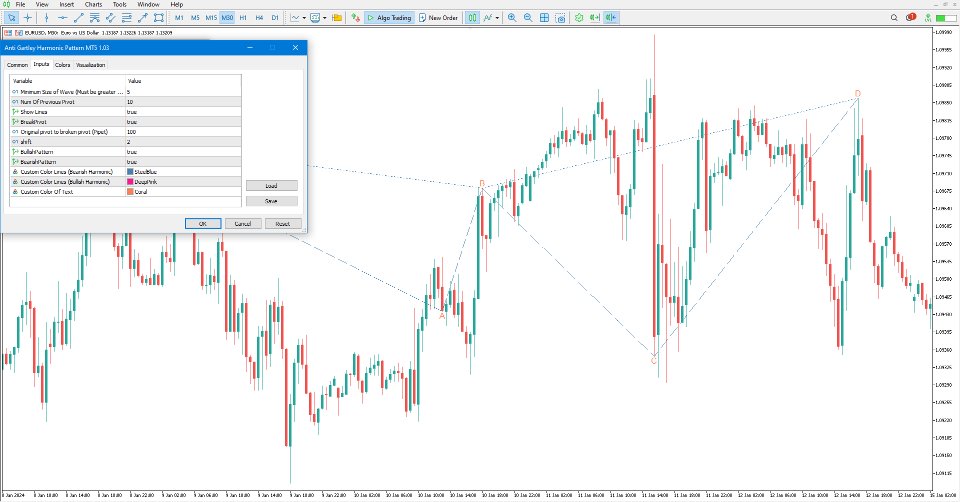Pick the SteelBlue color swatch

coord(130,172)
